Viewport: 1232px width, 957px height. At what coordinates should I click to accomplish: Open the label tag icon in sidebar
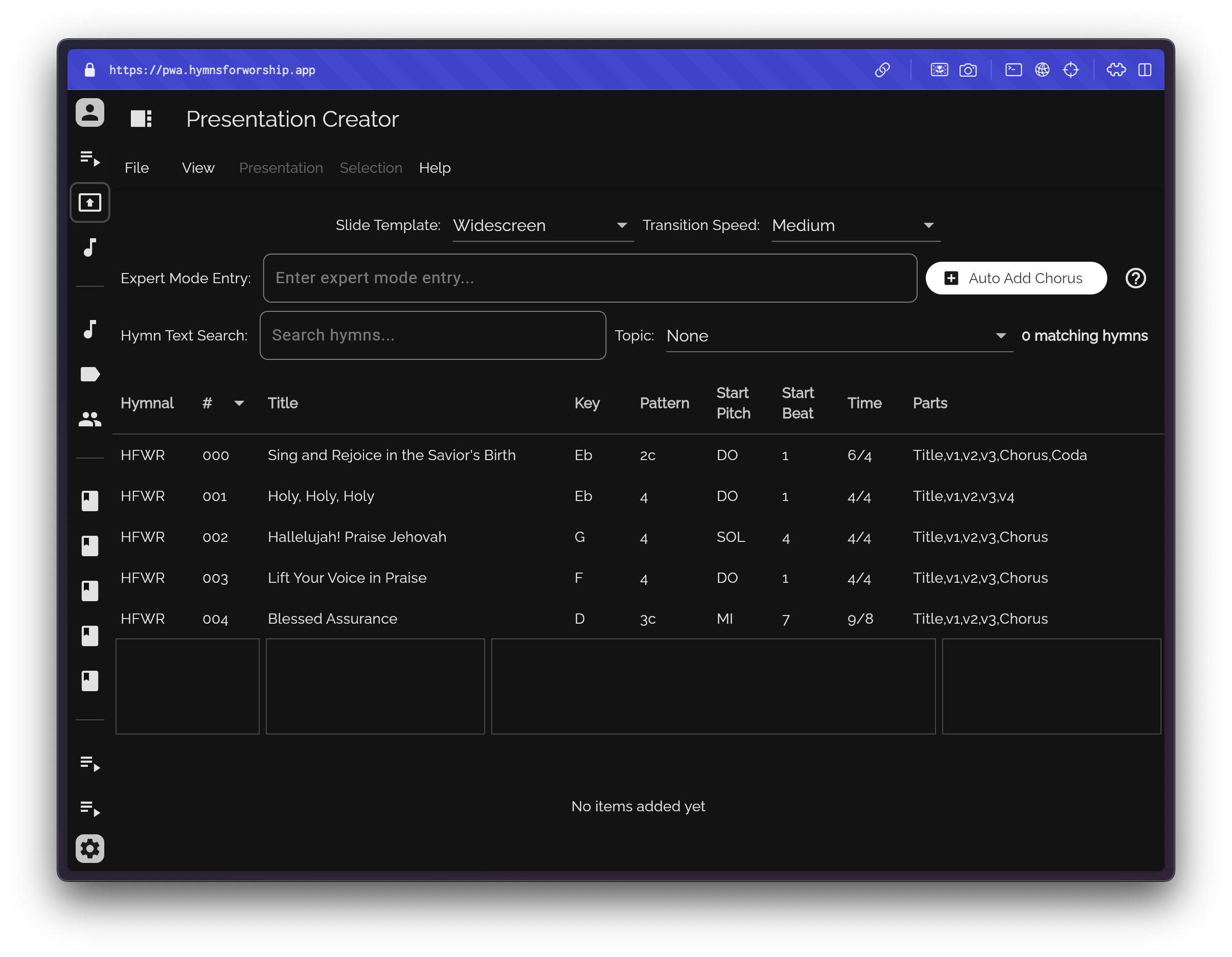[x=89, y=374]
